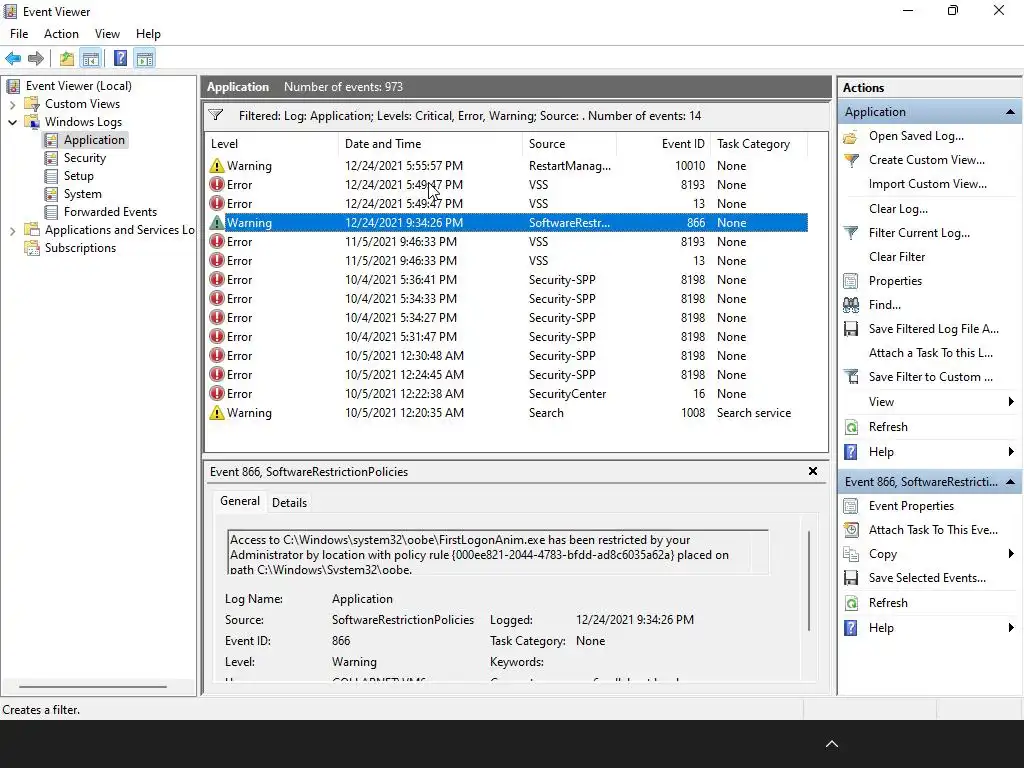Click the event description text box

[x=498, y=552]
